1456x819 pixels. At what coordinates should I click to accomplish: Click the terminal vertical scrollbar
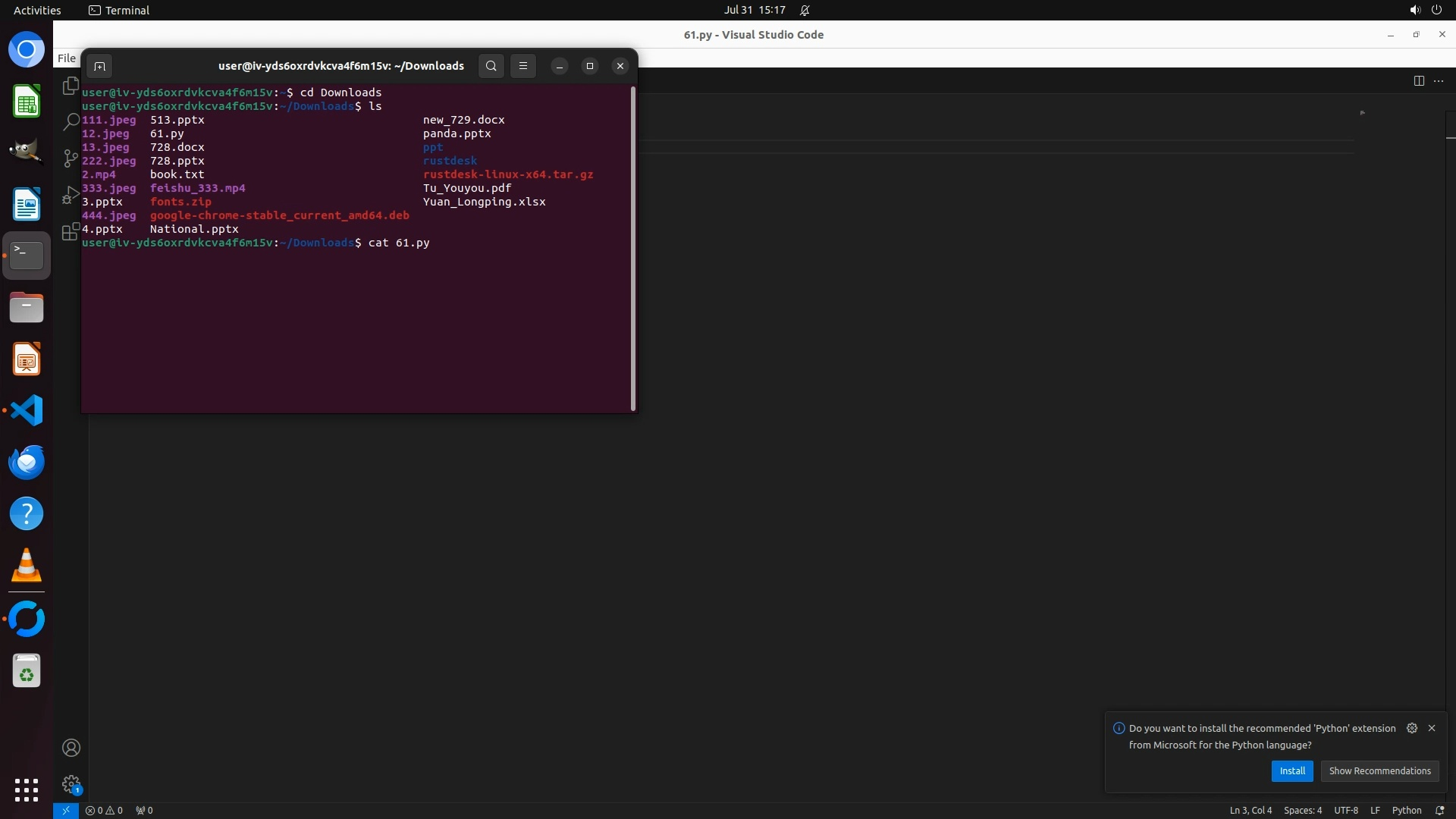click(x=633, y=249)
